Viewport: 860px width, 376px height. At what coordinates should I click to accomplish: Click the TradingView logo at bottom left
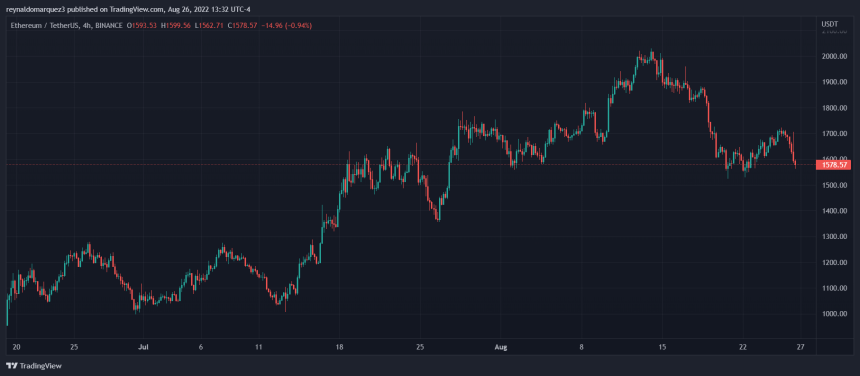tap(34, 366)
